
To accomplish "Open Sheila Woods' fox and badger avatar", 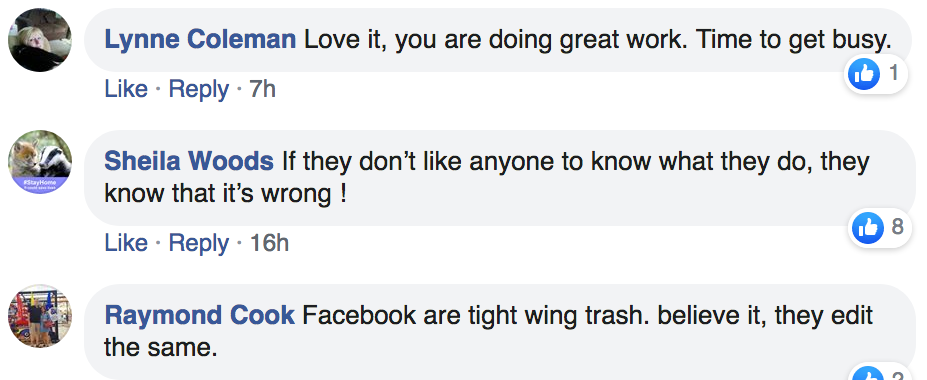I will pyautogui.click(x=40, y=162).
